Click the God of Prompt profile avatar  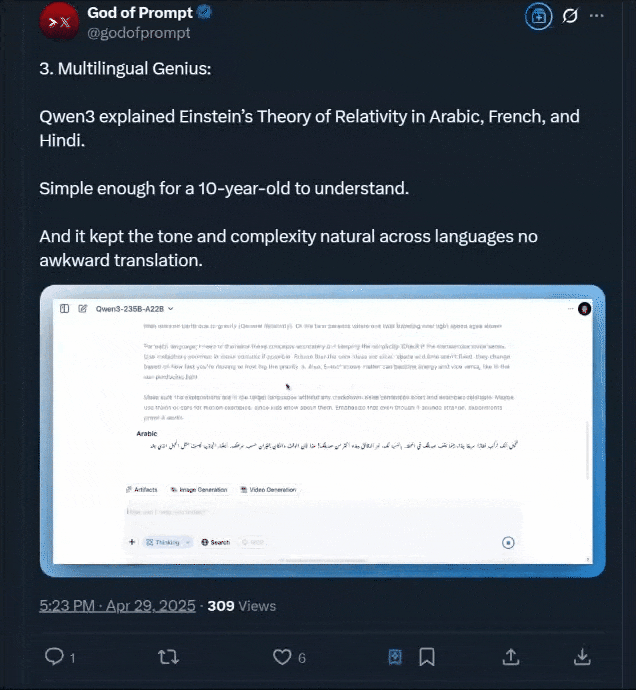coord(59,23)
